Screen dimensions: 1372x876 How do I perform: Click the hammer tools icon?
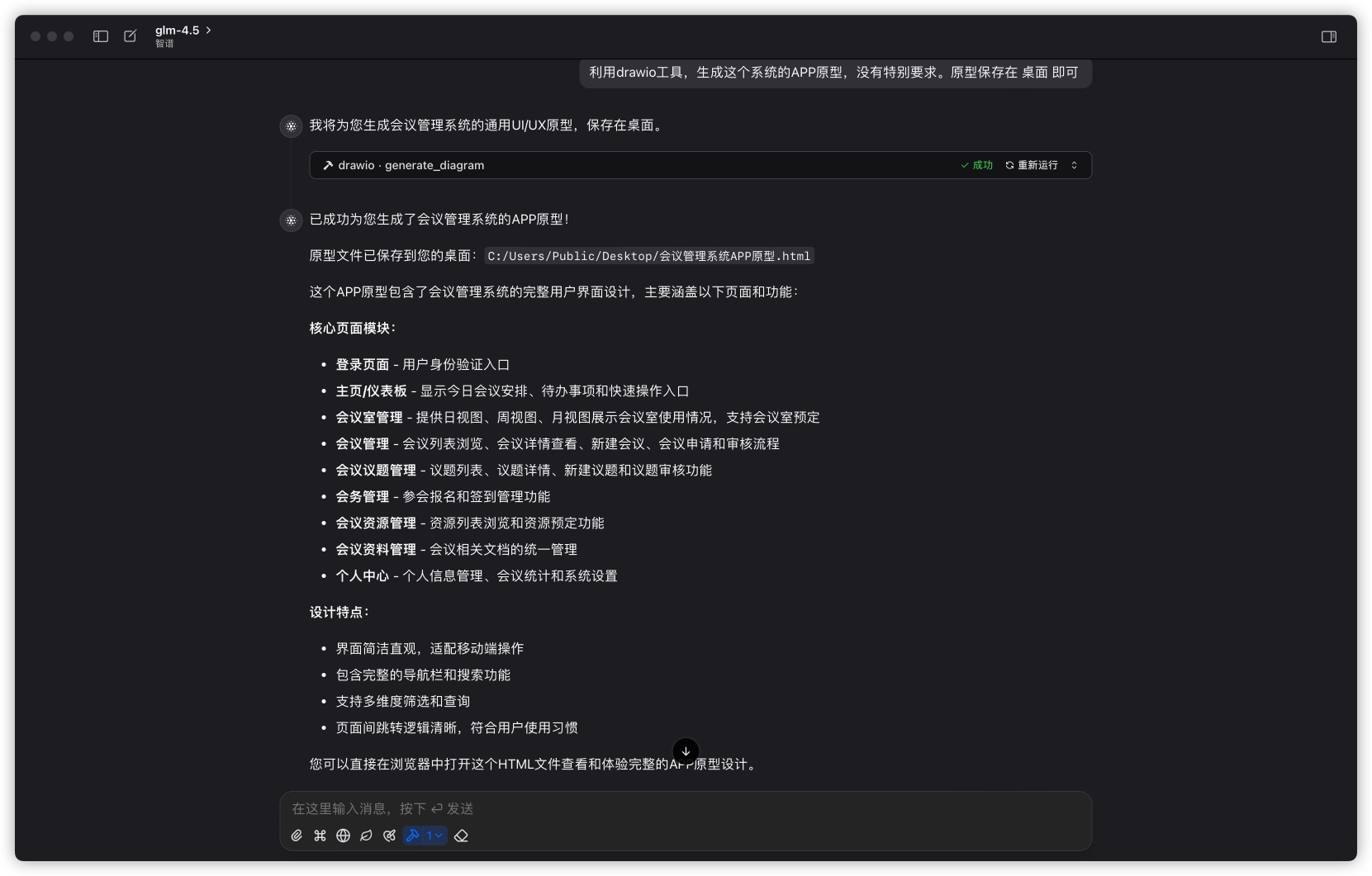point(413,836)
